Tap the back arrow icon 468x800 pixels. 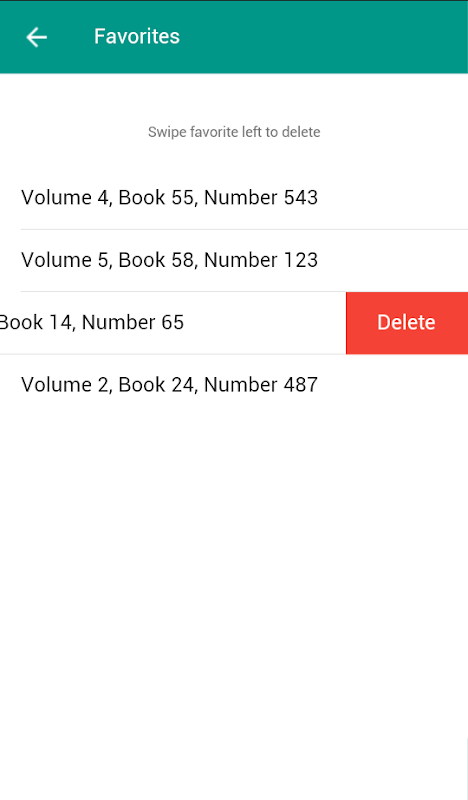point(36,37)
